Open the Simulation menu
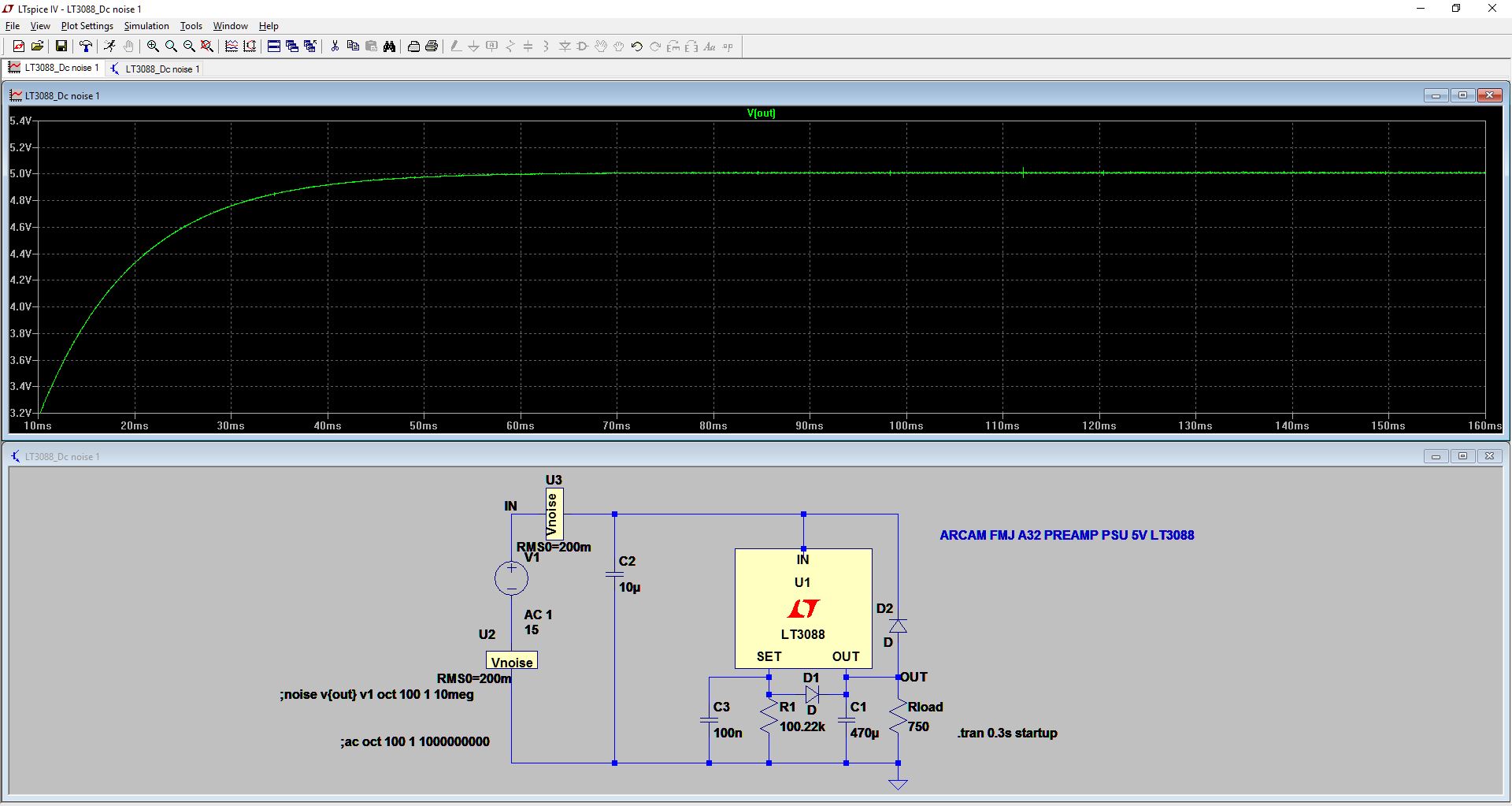The width and height of the screenshot is (1512, 806). tap(146, 26)
